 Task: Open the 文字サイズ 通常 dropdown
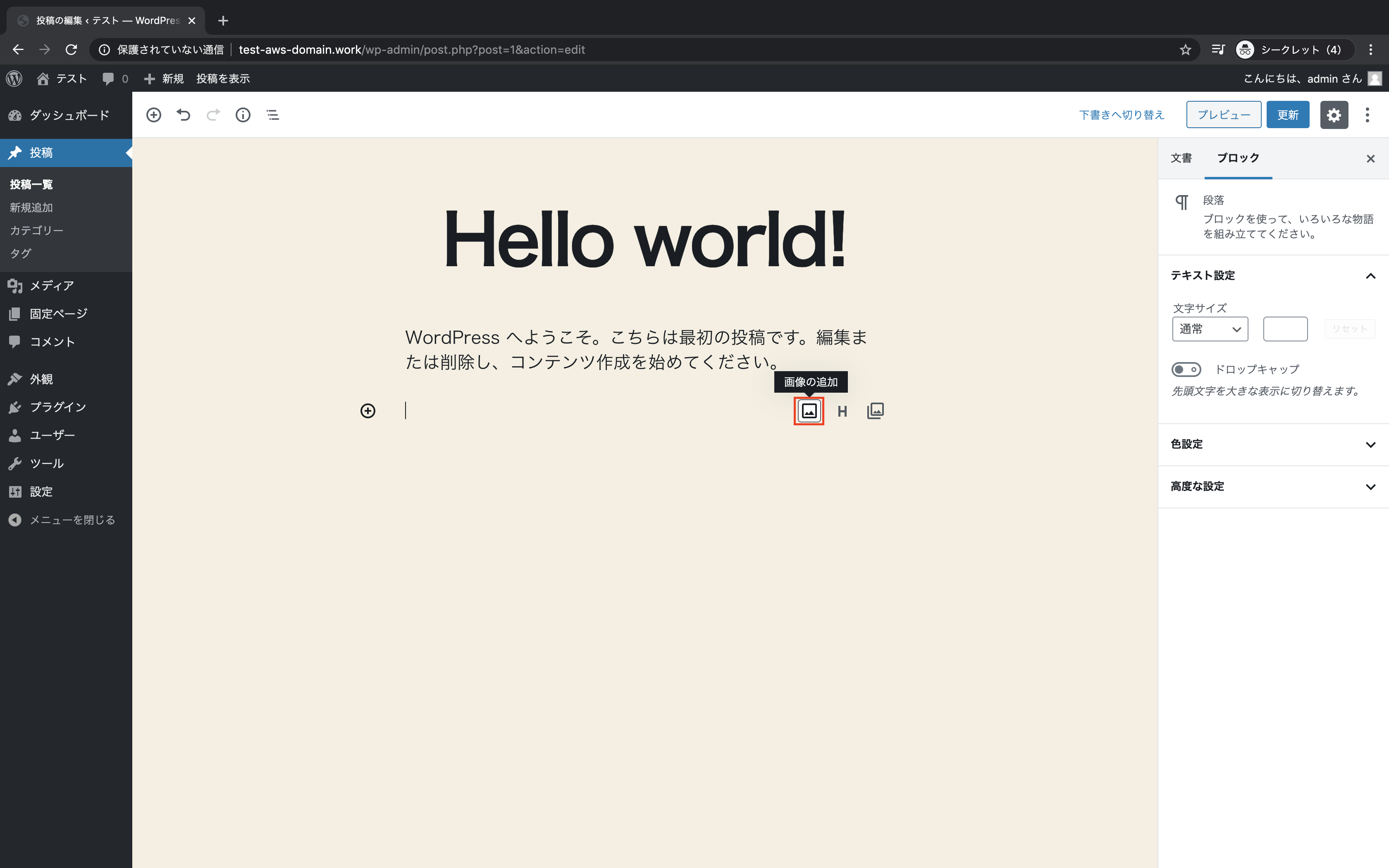1209,329
